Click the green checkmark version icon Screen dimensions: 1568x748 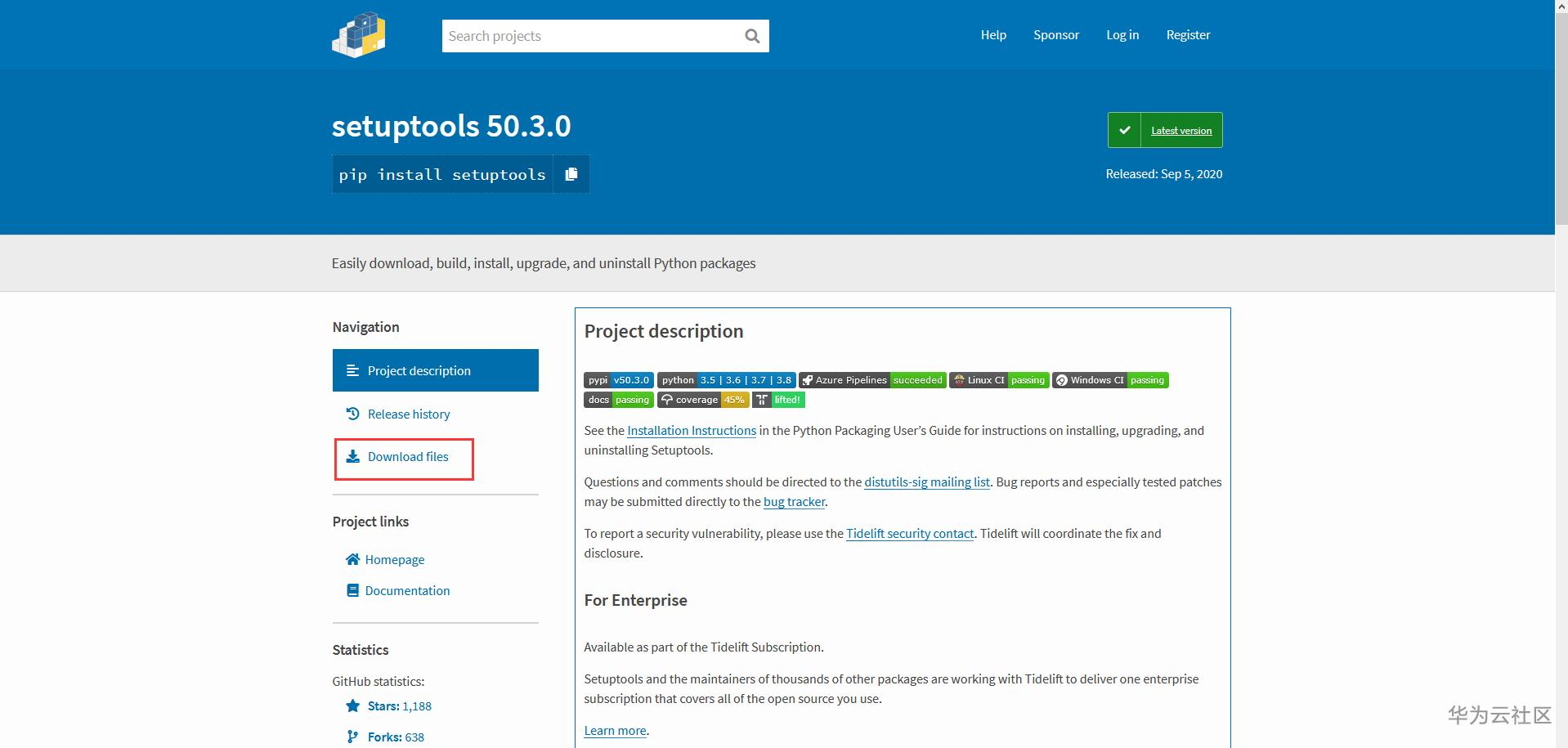(x=1124, y=130)
